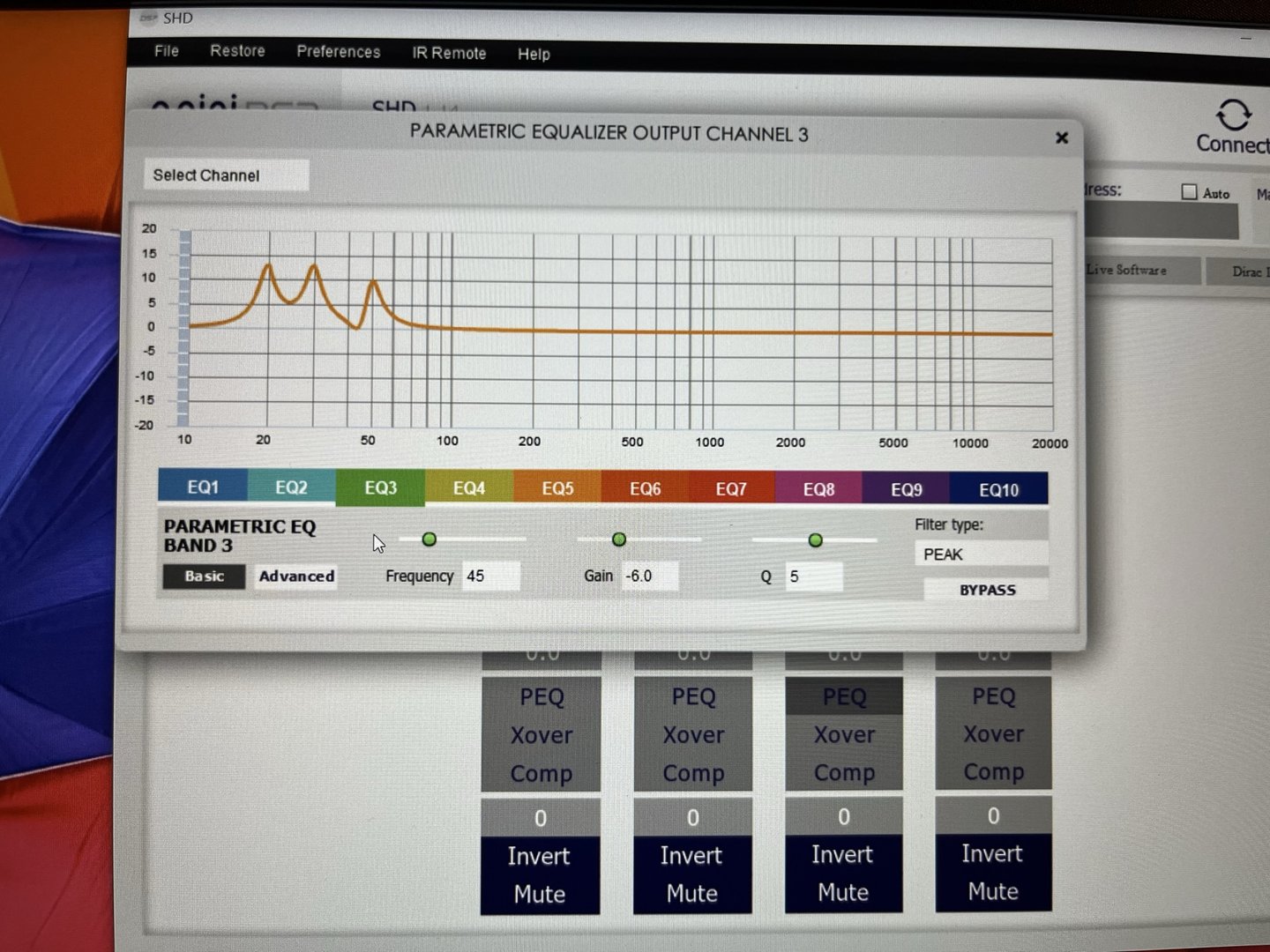Mute output channel 2
Viewport: 1270px width, 952px height.
691,894
